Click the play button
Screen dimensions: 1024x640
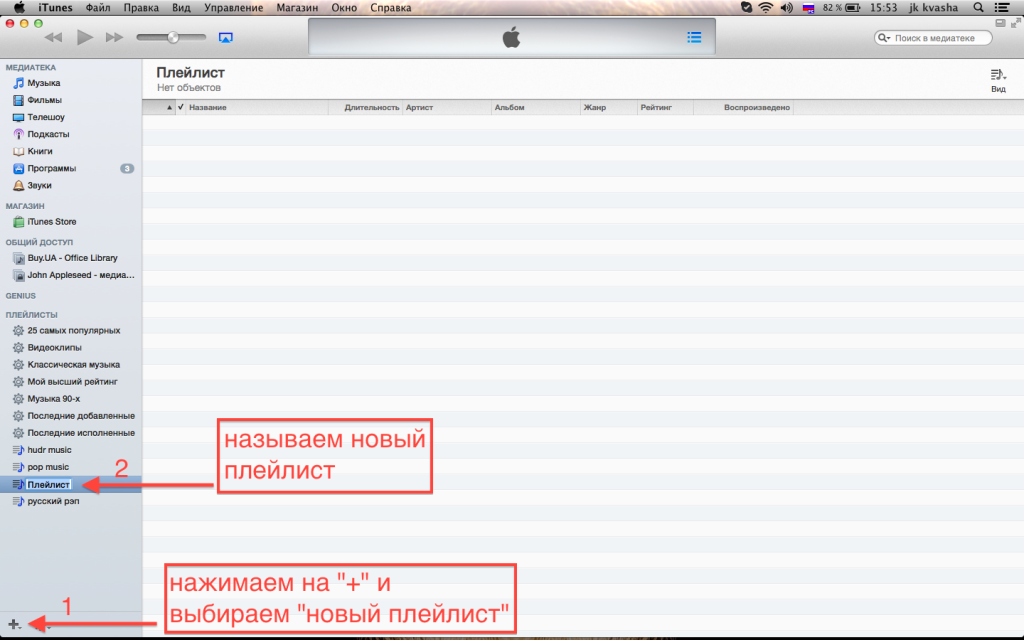(84, 37)
